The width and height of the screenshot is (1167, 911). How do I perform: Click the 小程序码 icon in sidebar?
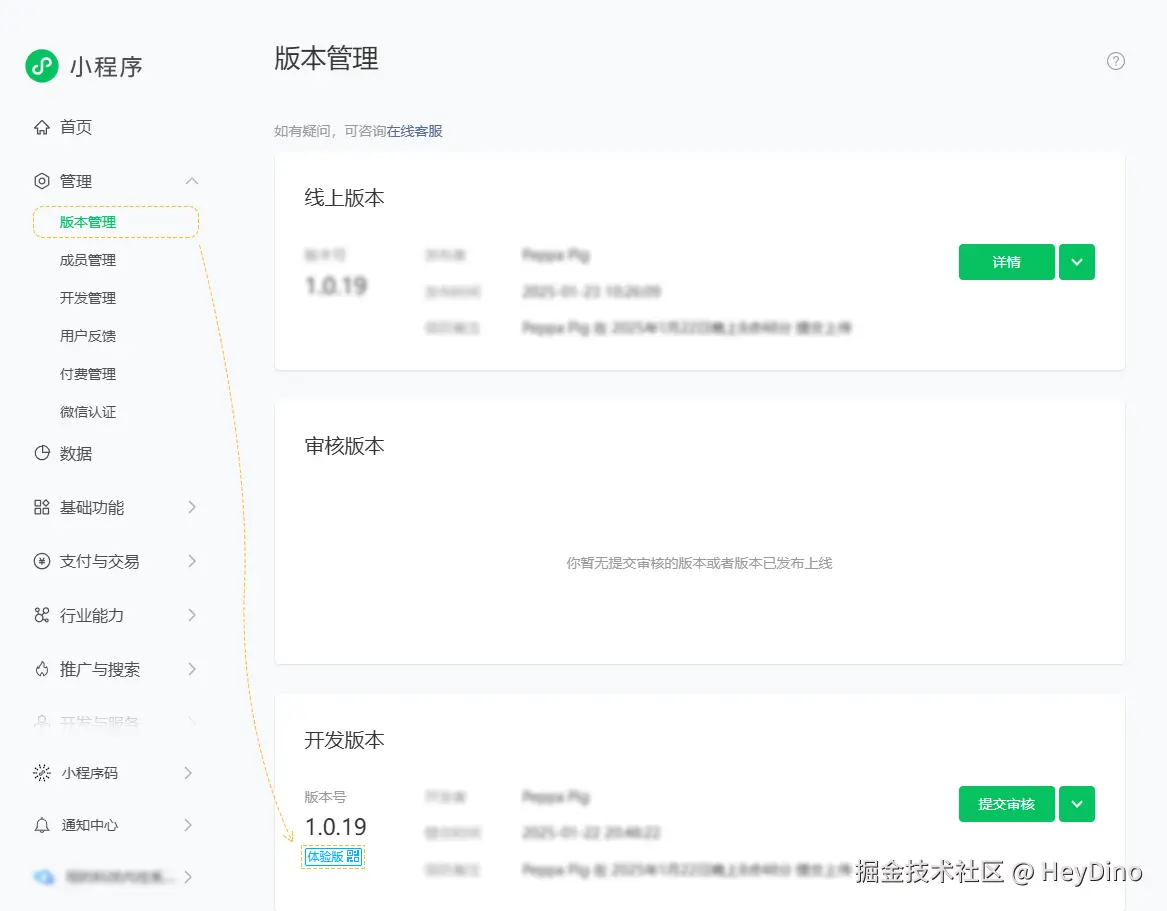click(40, 772)
